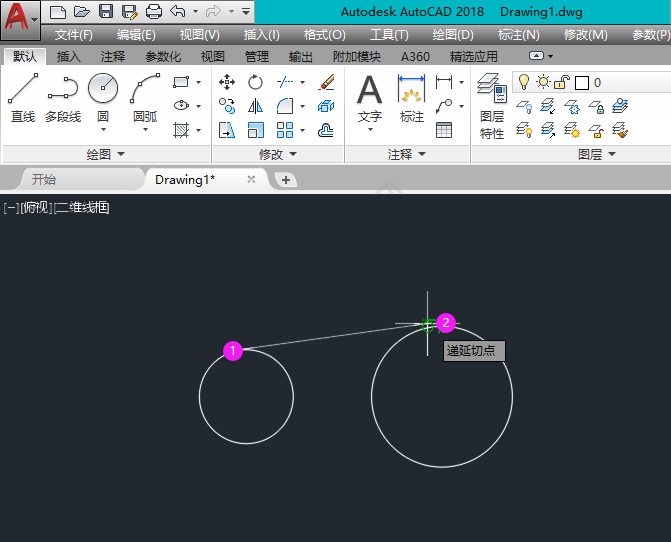
Task: Click the Dimension (标注) tool
Action: tap(411, 98)
